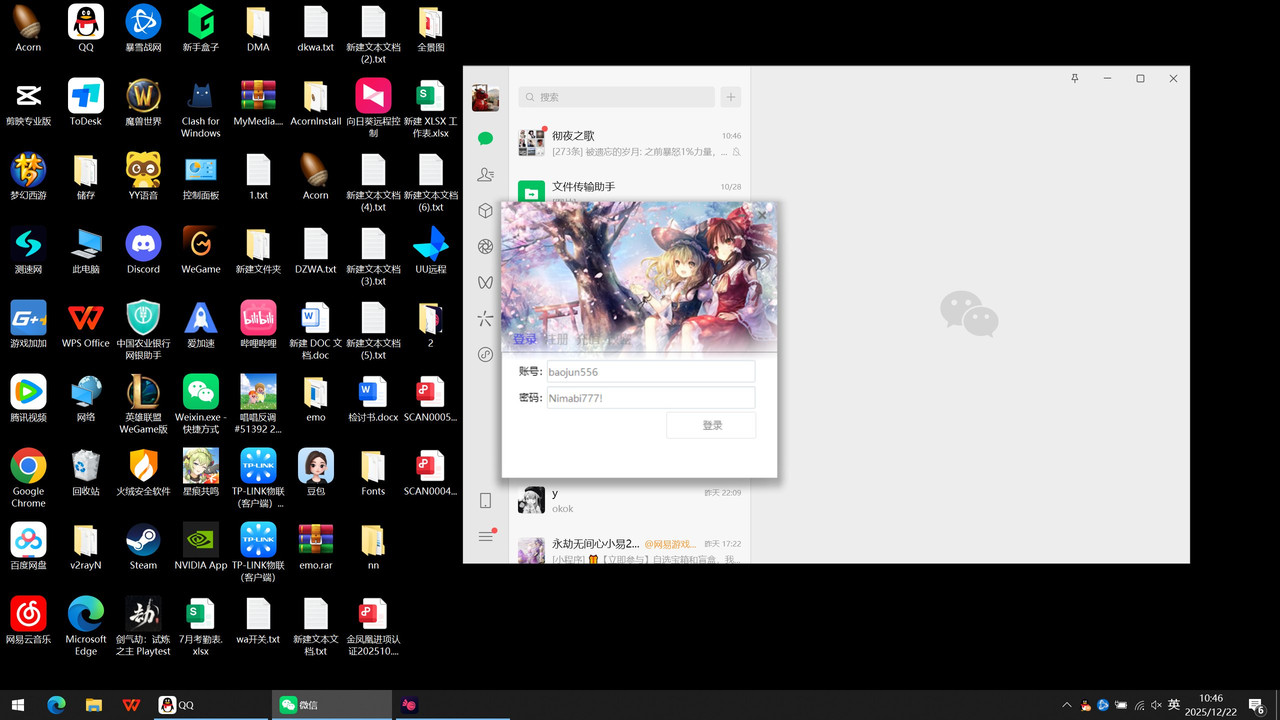This screenshot has width=1280, height=720.
Task: Open the WeChat contacts icon in the sidebar
Action: point(485,175)
